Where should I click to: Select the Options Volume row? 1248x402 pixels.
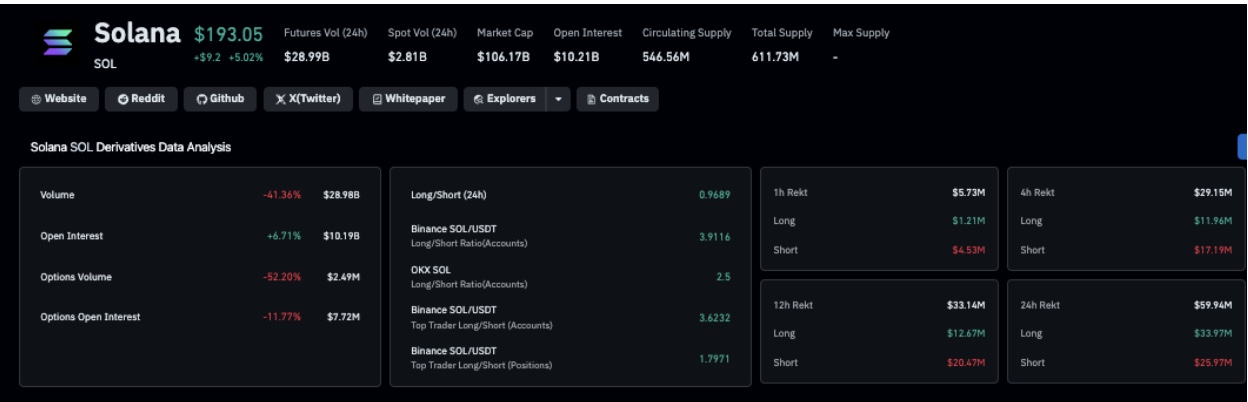click(x=200, y=276)
